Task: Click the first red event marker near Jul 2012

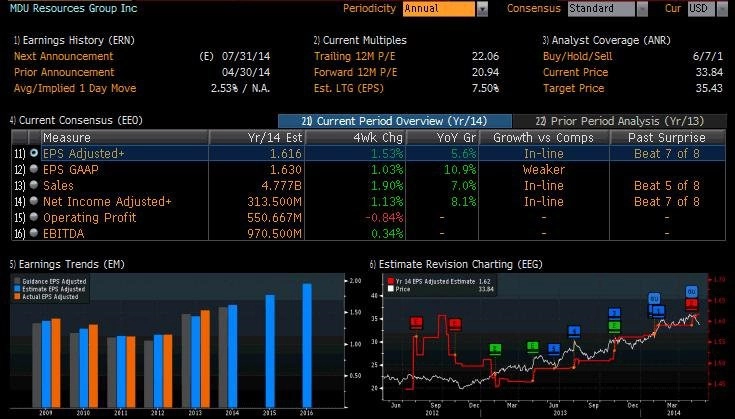Action: click(x=416, y=322)
